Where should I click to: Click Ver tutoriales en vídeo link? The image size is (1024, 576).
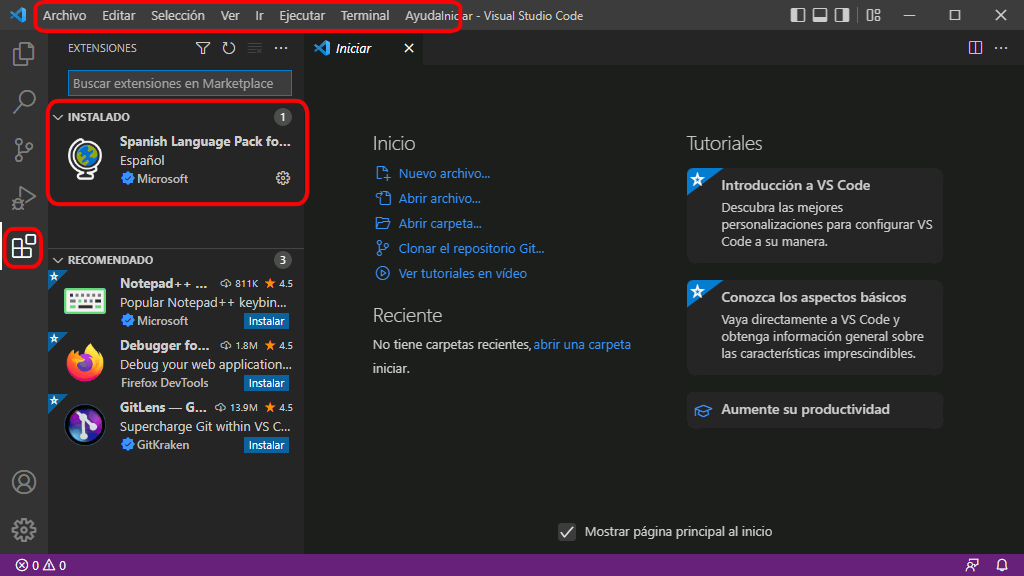462,274
